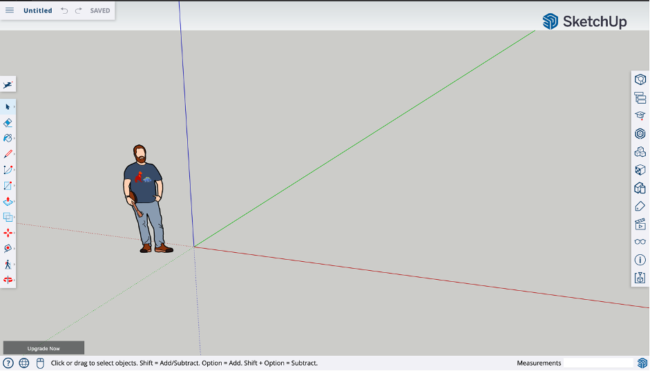This screenshot has height=371, width=650.
Task: Select the Move tool
Action: pyautogui.click(x=7, y=233)
